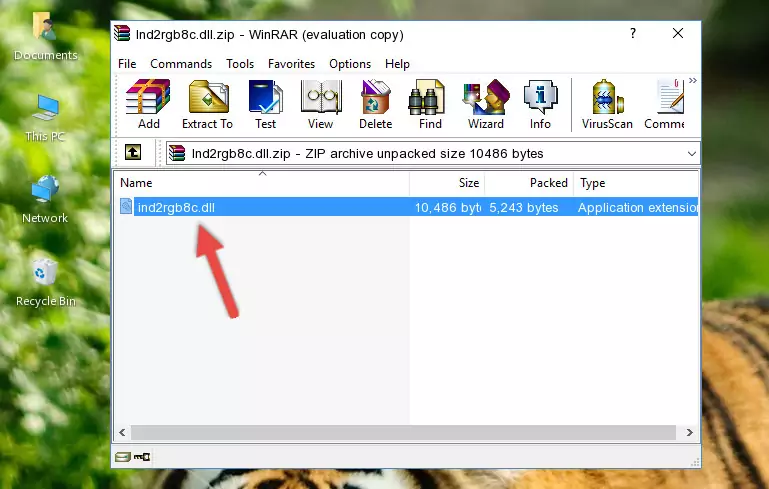Screen dimensions: 769x489
Task: Click the 10,486 bytes size cell
Action: coord(448,207)
